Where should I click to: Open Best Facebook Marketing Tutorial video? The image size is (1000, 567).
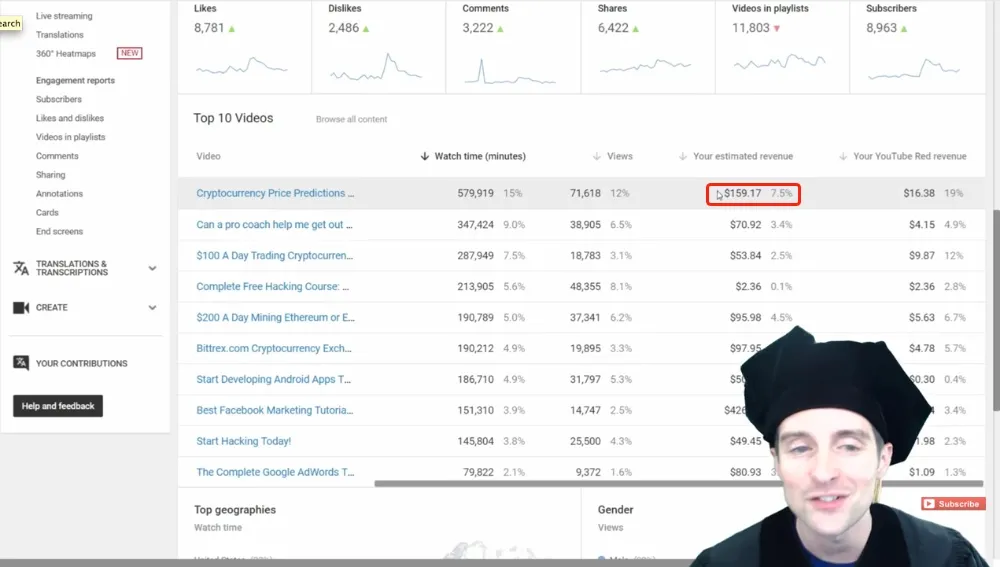point(274,410)
